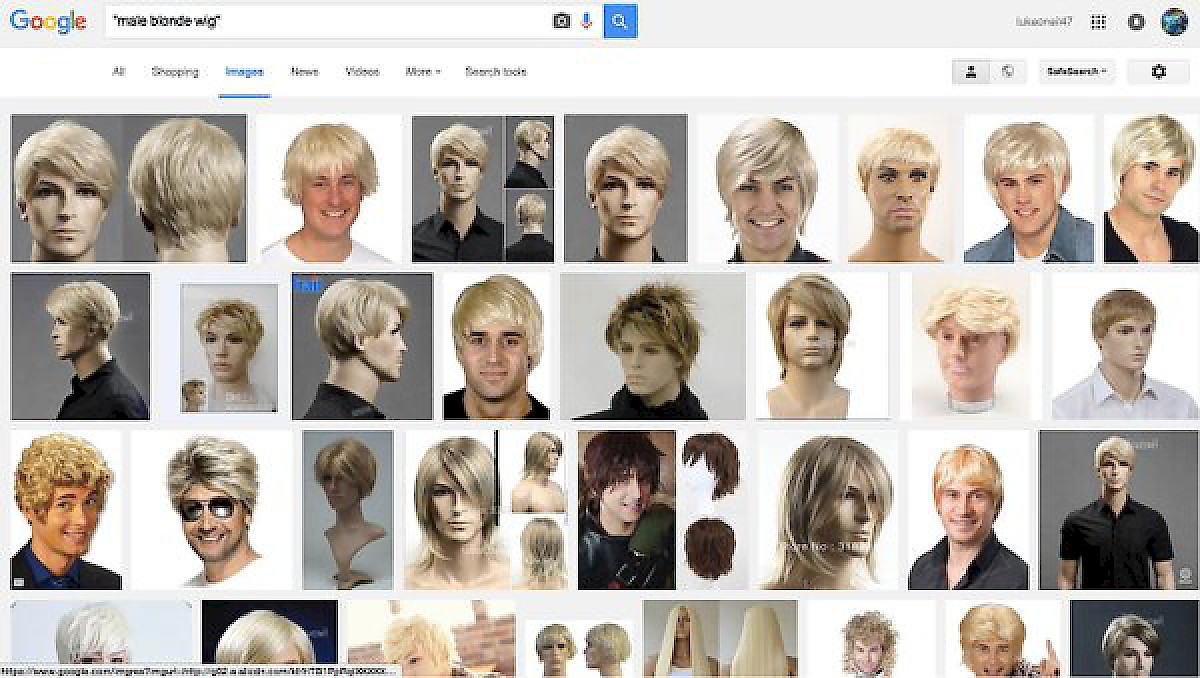1200x678 pixels.
Task: Open the Videos results tab
Action: 362,72
